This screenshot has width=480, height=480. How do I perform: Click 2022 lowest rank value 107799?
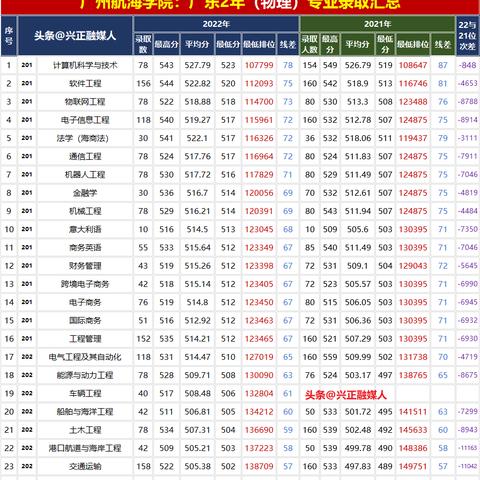[x=259, y=65]
